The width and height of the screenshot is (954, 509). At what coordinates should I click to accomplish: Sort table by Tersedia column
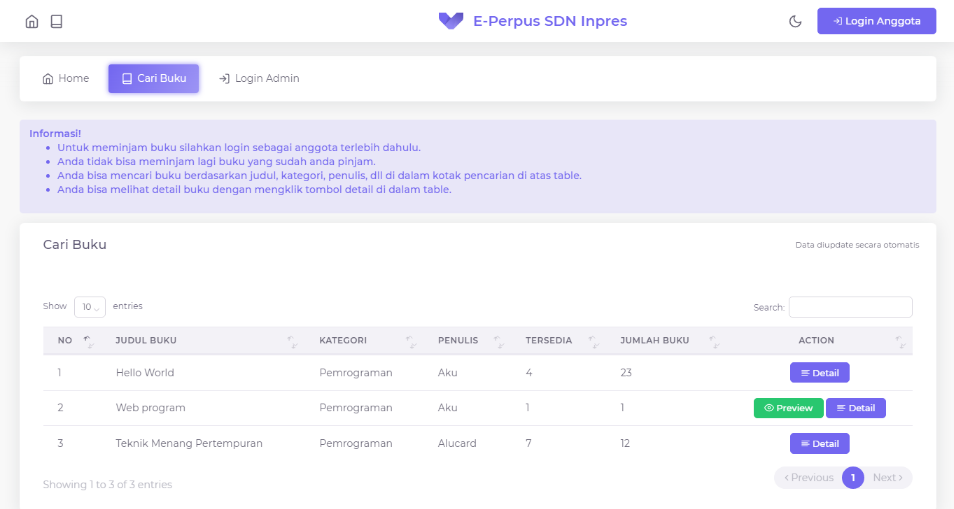click(x=559, y=340)
